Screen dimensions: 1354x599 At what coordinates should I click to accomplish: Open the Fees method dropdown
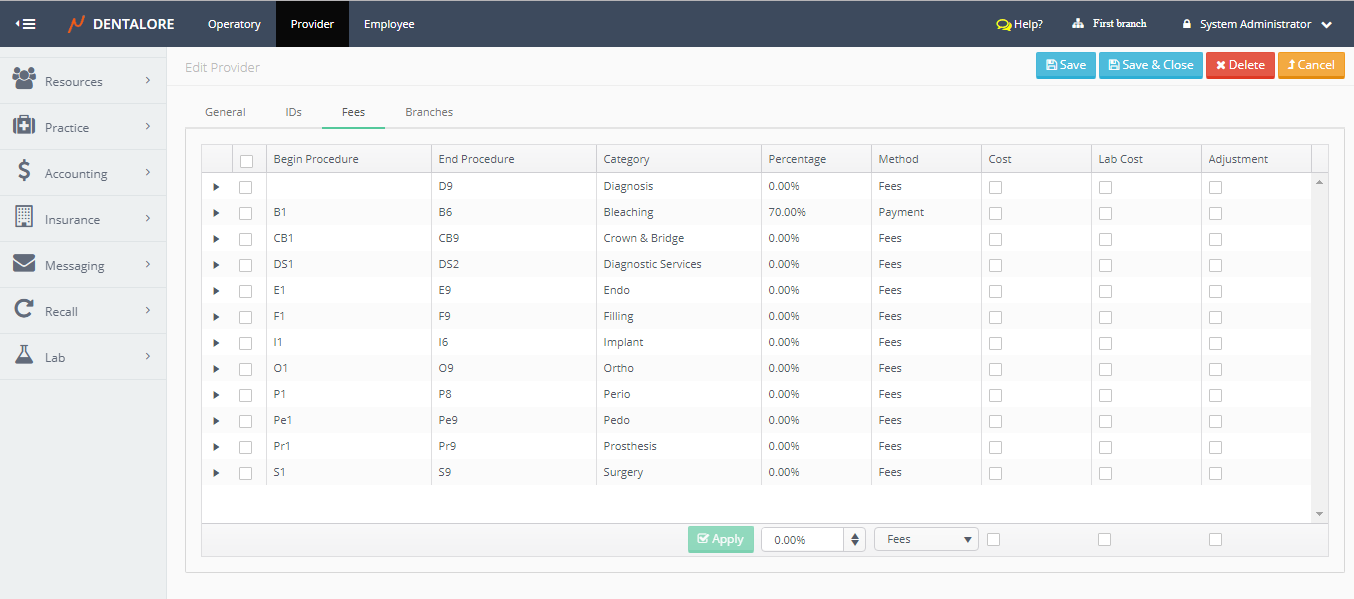pyautogui.click(x=926, y=539)
